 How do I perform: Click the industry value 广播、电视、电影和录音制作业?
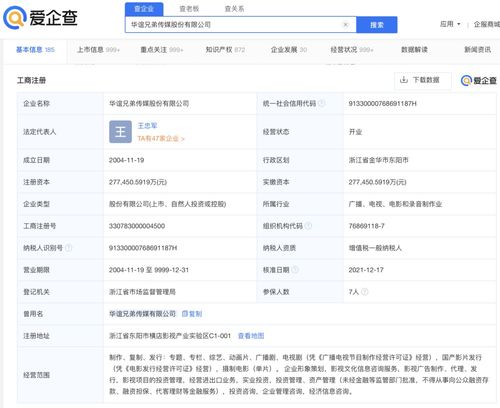tap(395, 204)
